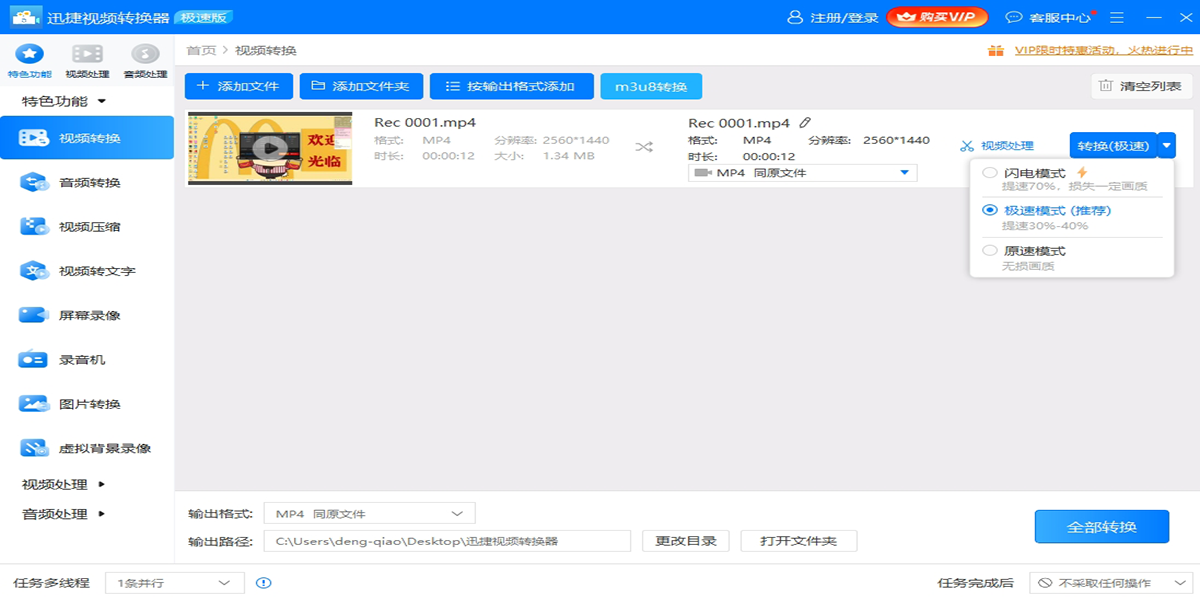The image size is (1200, 600).
Task: Click the 特色功能 star icon
Action: (29, 54)
